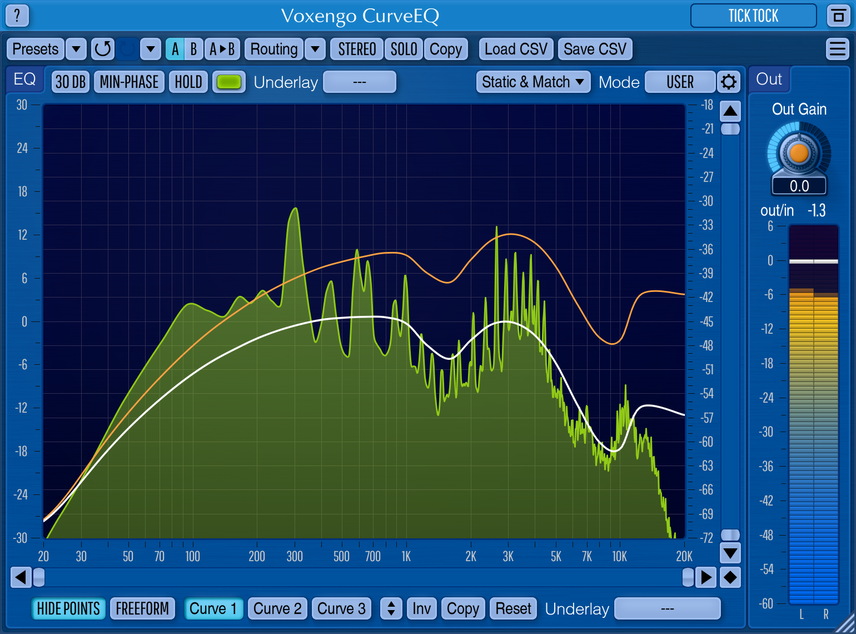Click the horizontal scroll left arrow
Viewport: 856px width, 634px height.
click(x=20, y=577)
